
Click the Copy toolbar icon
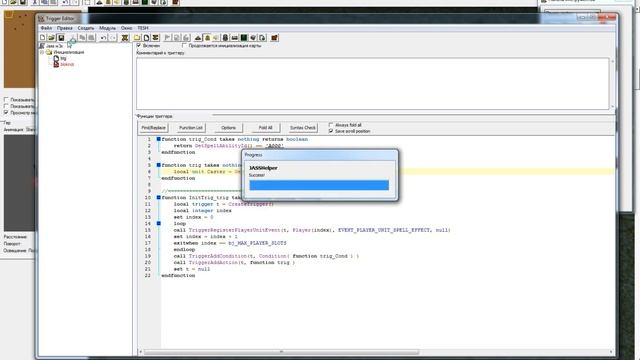click(x=82, y=38)
